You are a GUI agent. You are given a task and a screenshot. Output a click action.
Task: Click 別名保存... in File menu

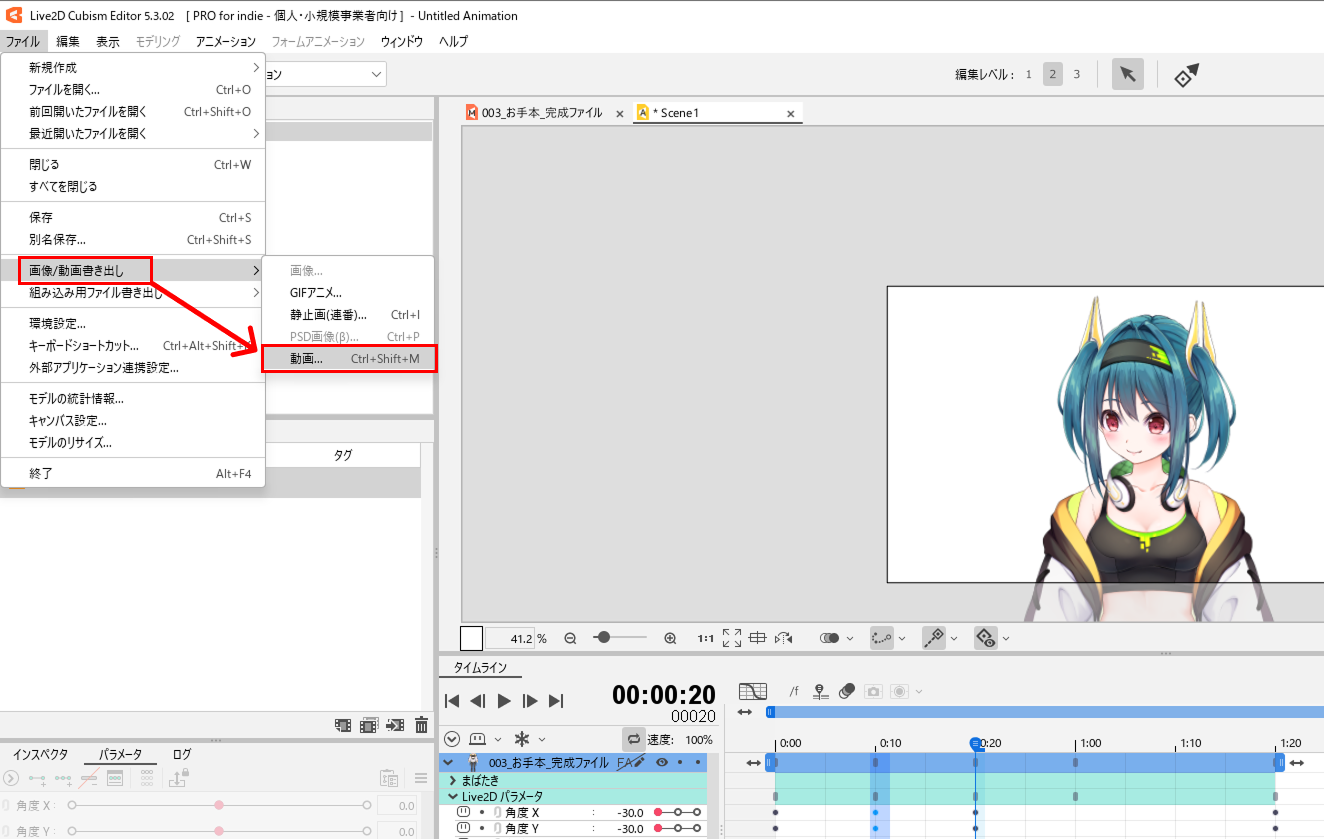(133, 239)
